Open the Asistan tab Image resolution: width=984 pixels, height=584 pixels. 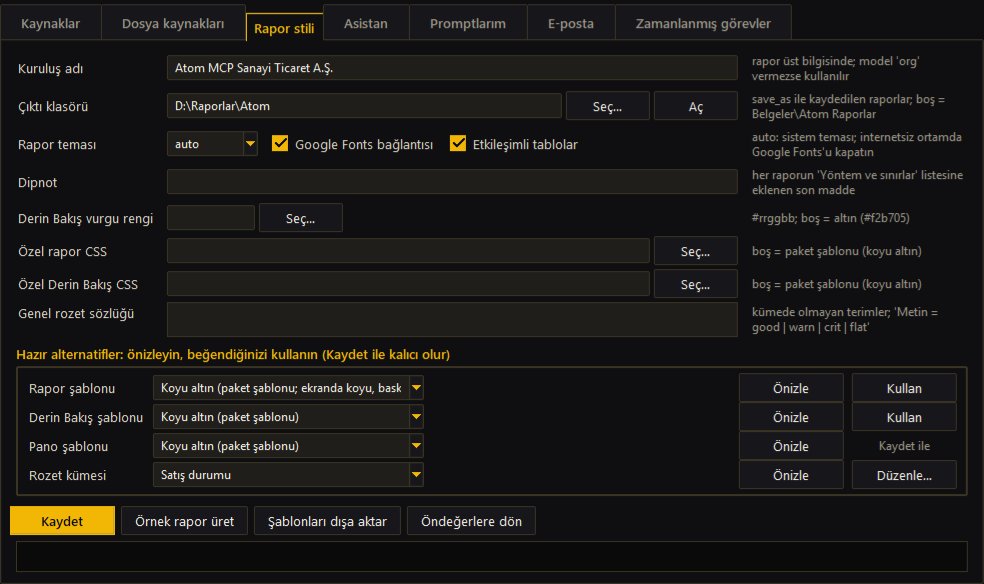point(366,24)
